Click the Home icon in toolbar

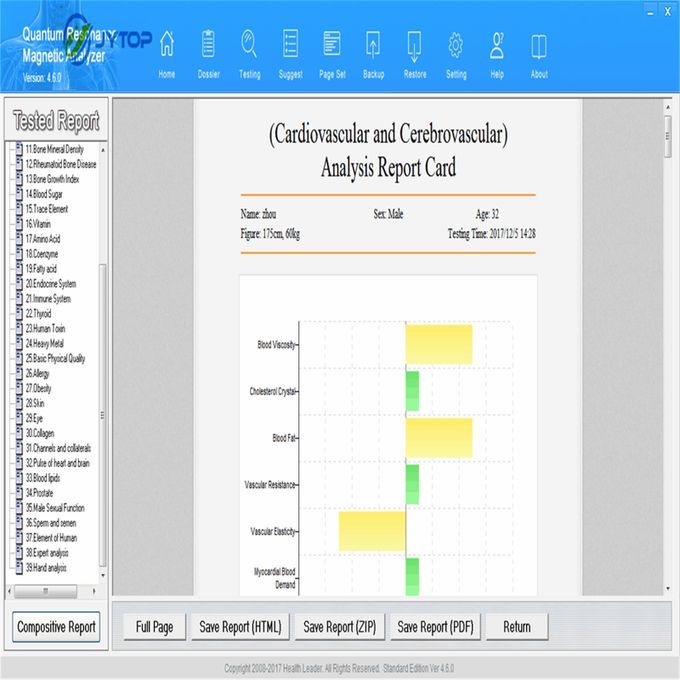(x=167, y=46)
